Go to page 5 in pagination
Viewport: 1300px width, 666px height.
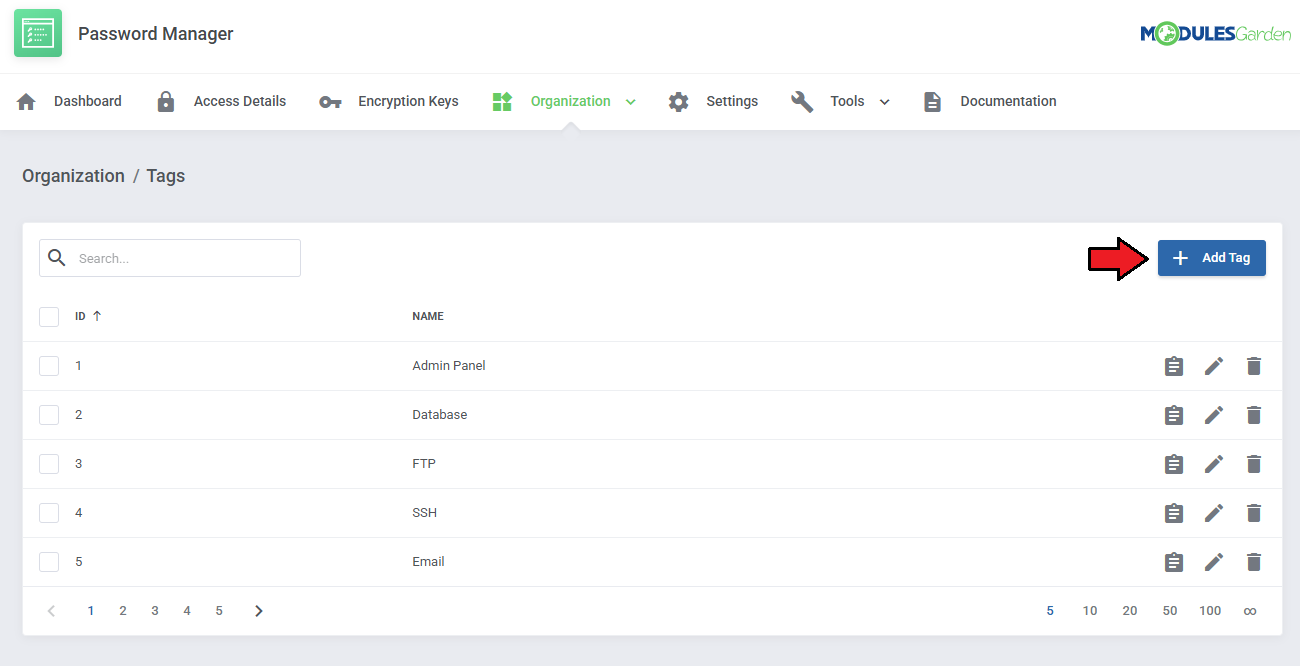(x=219, y=611)
